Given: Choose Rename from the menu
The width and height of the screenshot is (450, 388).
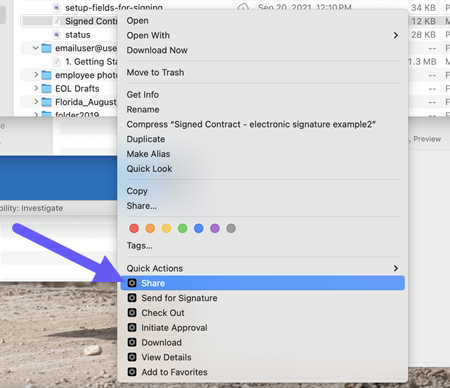Looking at the screenshot, I should (x=143, y=109).
